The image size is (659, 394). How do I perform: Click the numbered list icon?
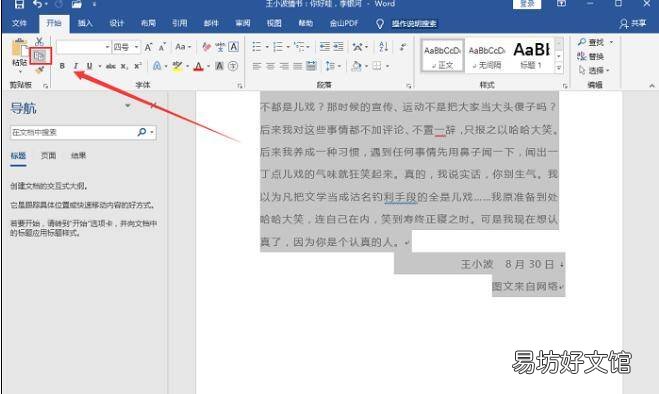point(278,47)
